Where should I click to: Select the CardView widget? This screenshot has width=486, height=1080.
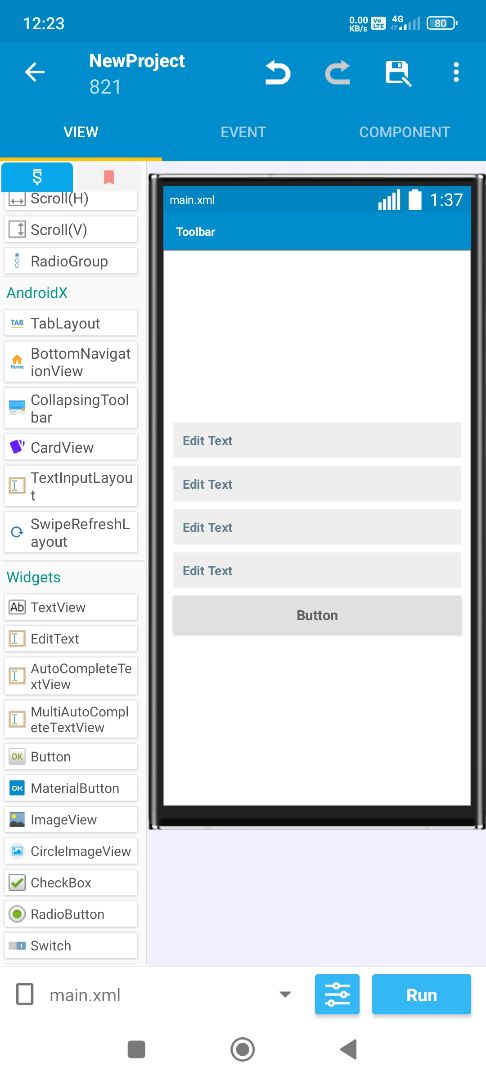point(71,448)
